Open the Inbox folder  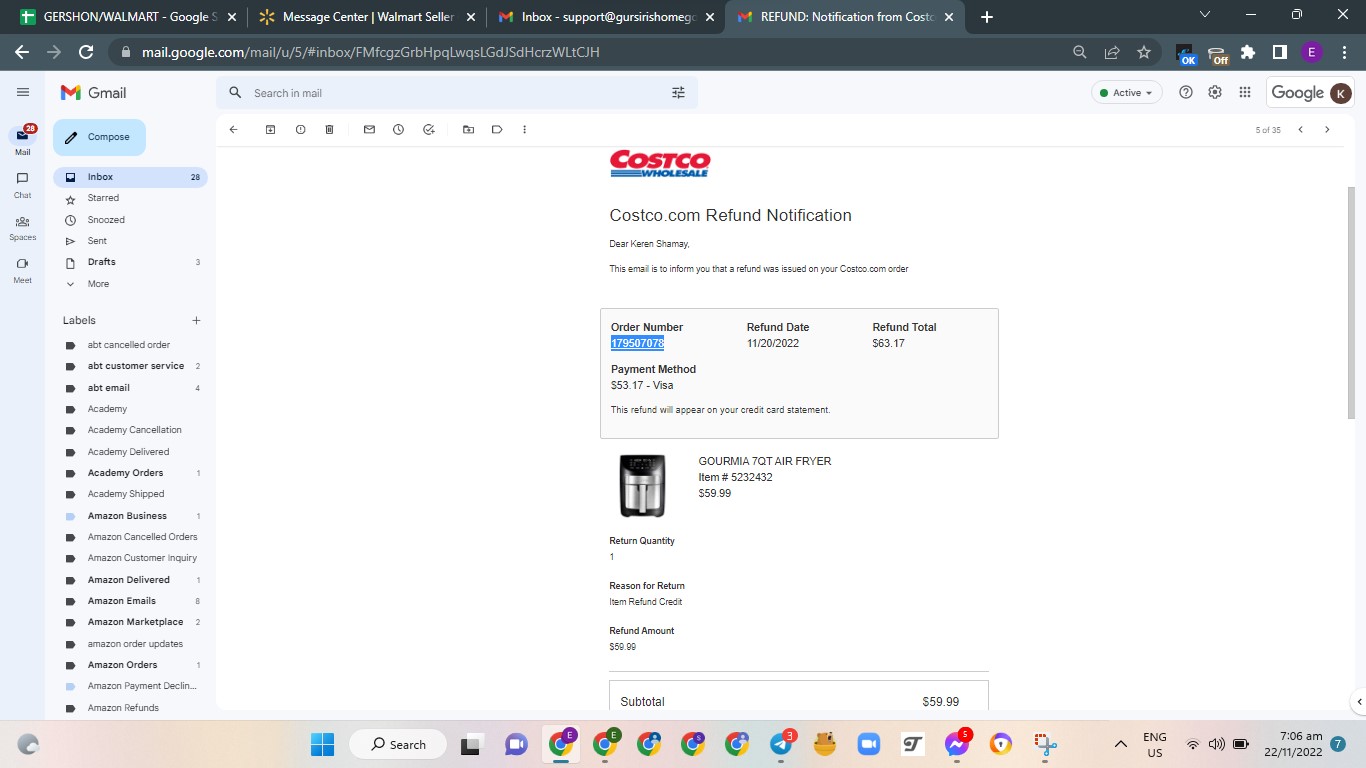[x=130, y=177]
